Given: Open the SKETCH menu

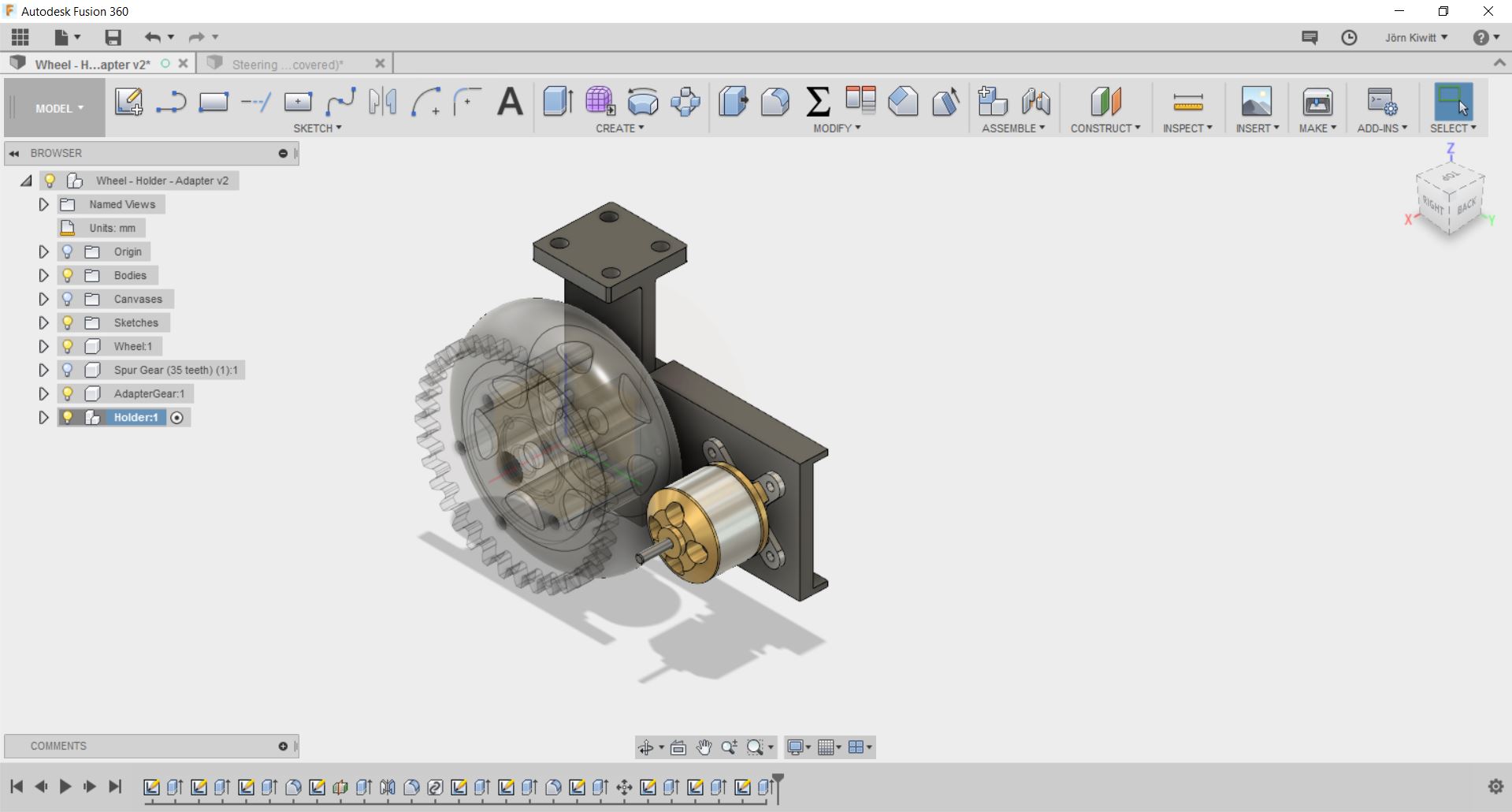Looking at the screenshot, I should [318, 128].
